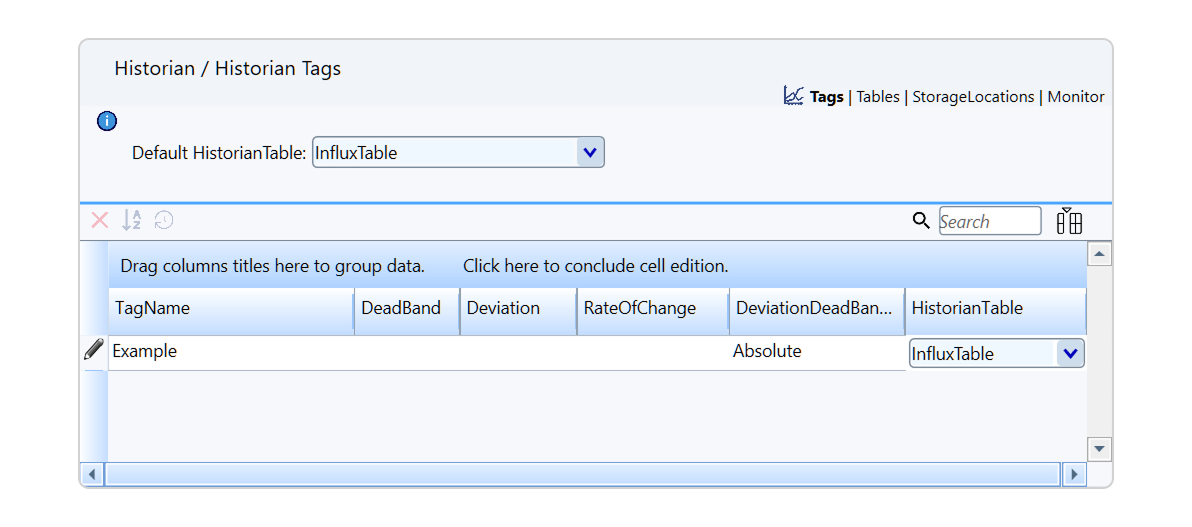The height and width of the screenshot is (527, 1192).
Task: Click inside the Search field
Action: [x=990, y=221]
